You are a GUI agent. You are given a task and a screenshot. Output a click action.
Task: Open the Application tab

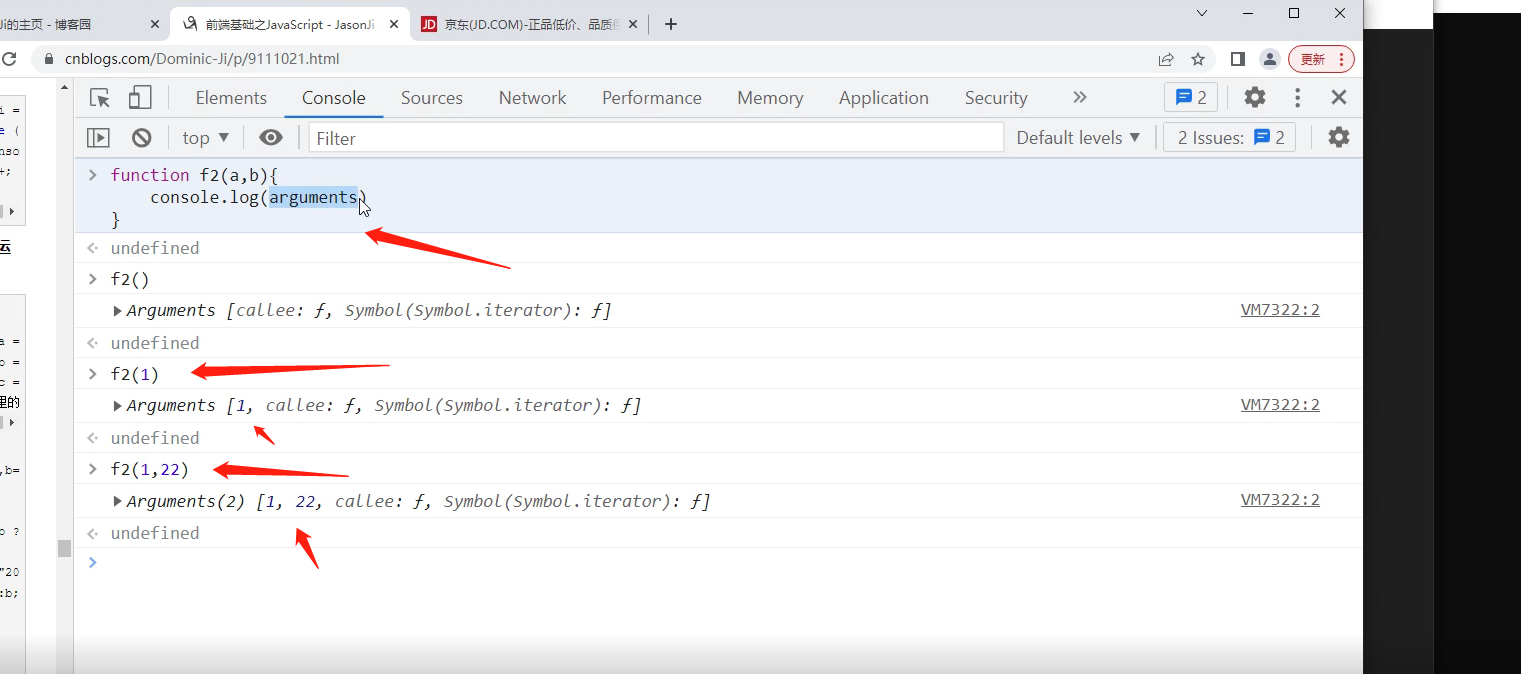click(x=884, y=97)
